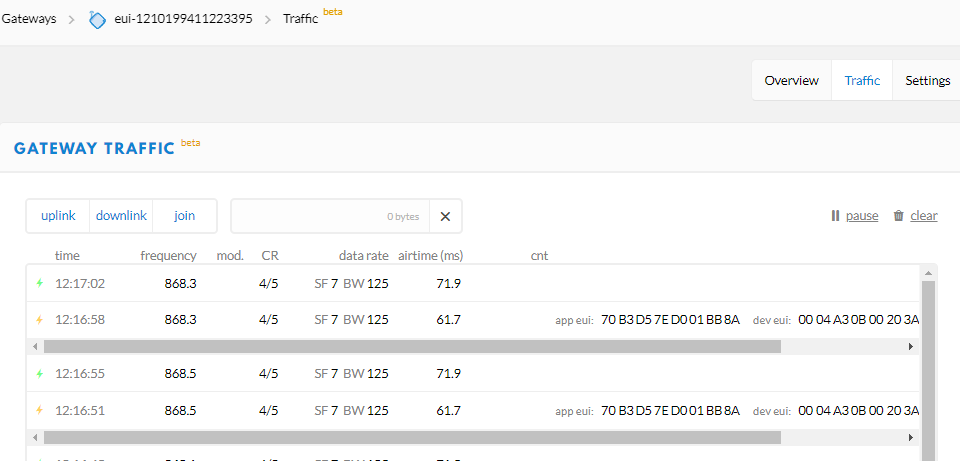Click the pause icon

835,216
